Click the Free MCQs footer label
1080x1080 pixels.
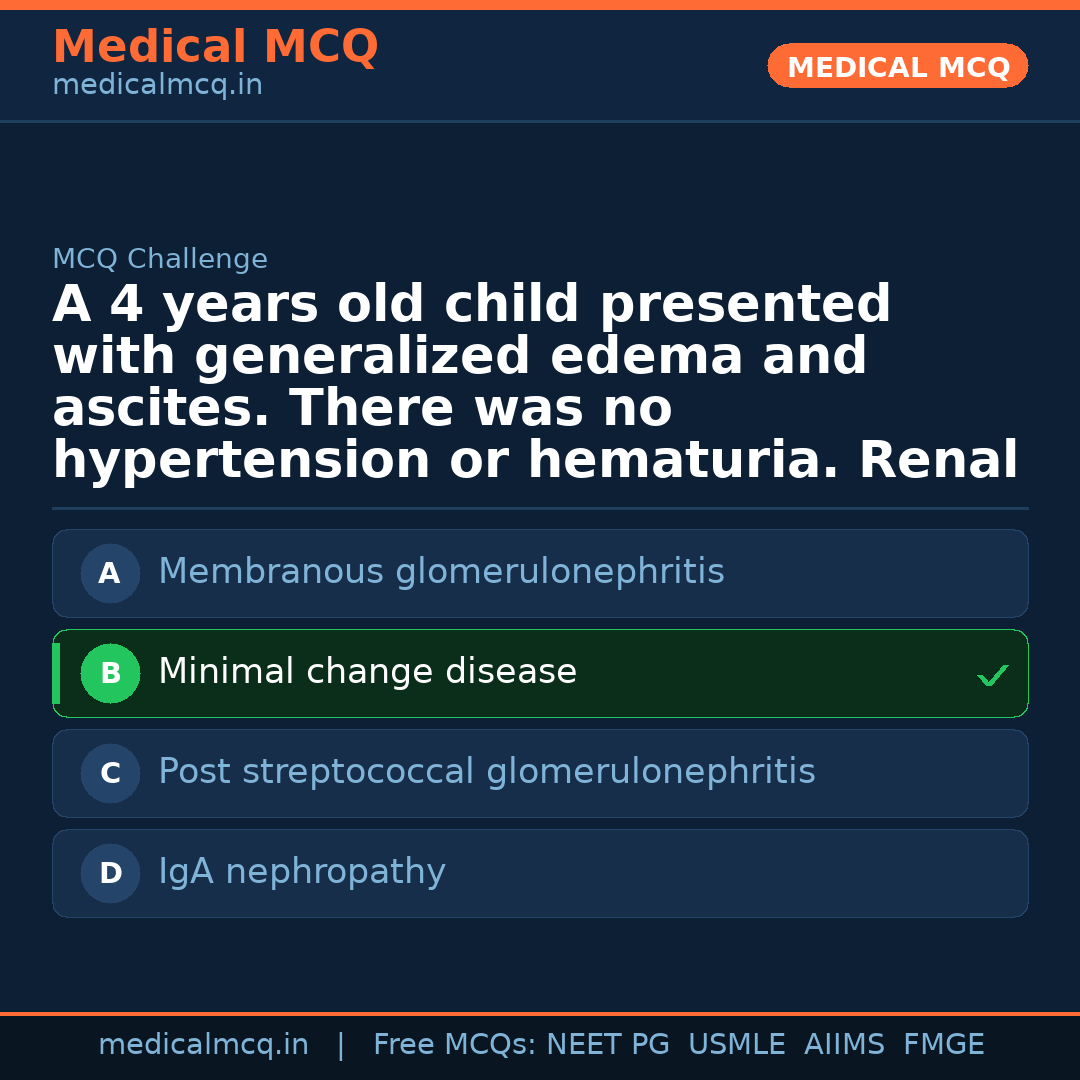(454, 1045)
